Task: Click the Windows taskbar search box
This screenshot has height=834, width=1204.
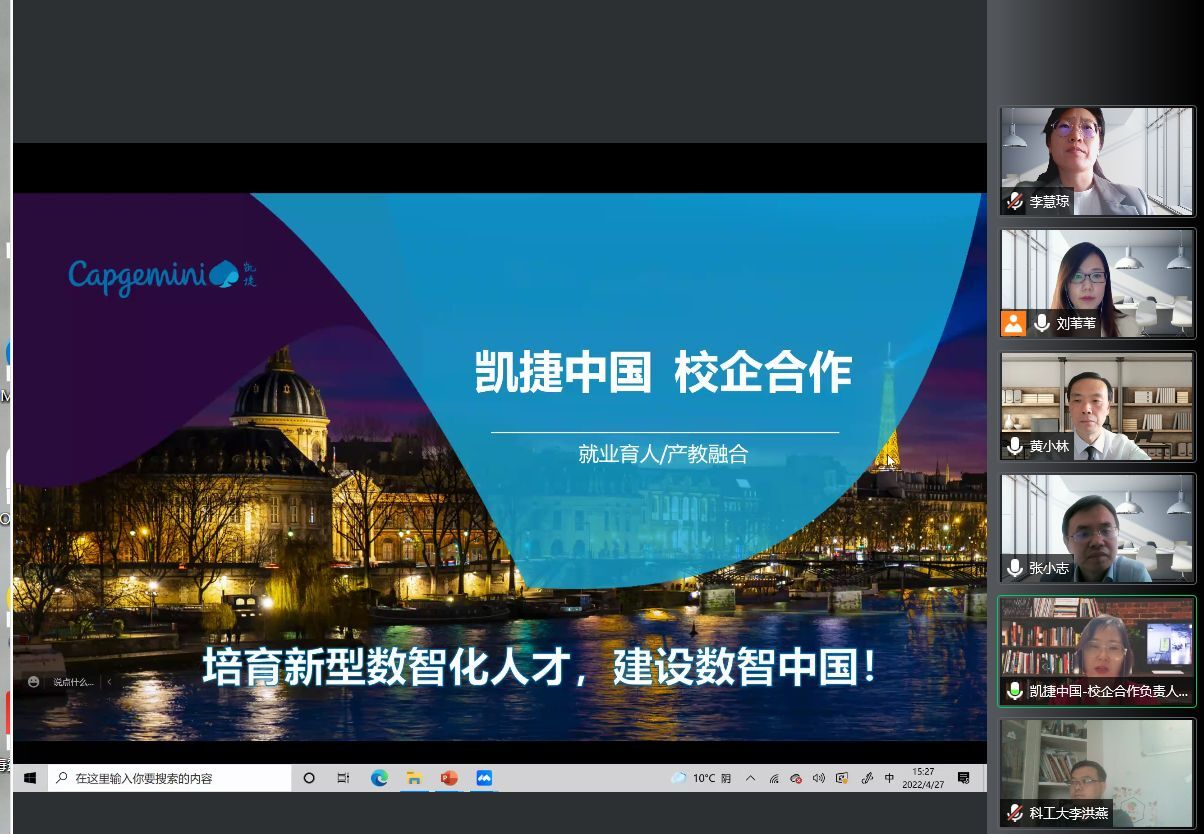Action: tap(170, 778)
